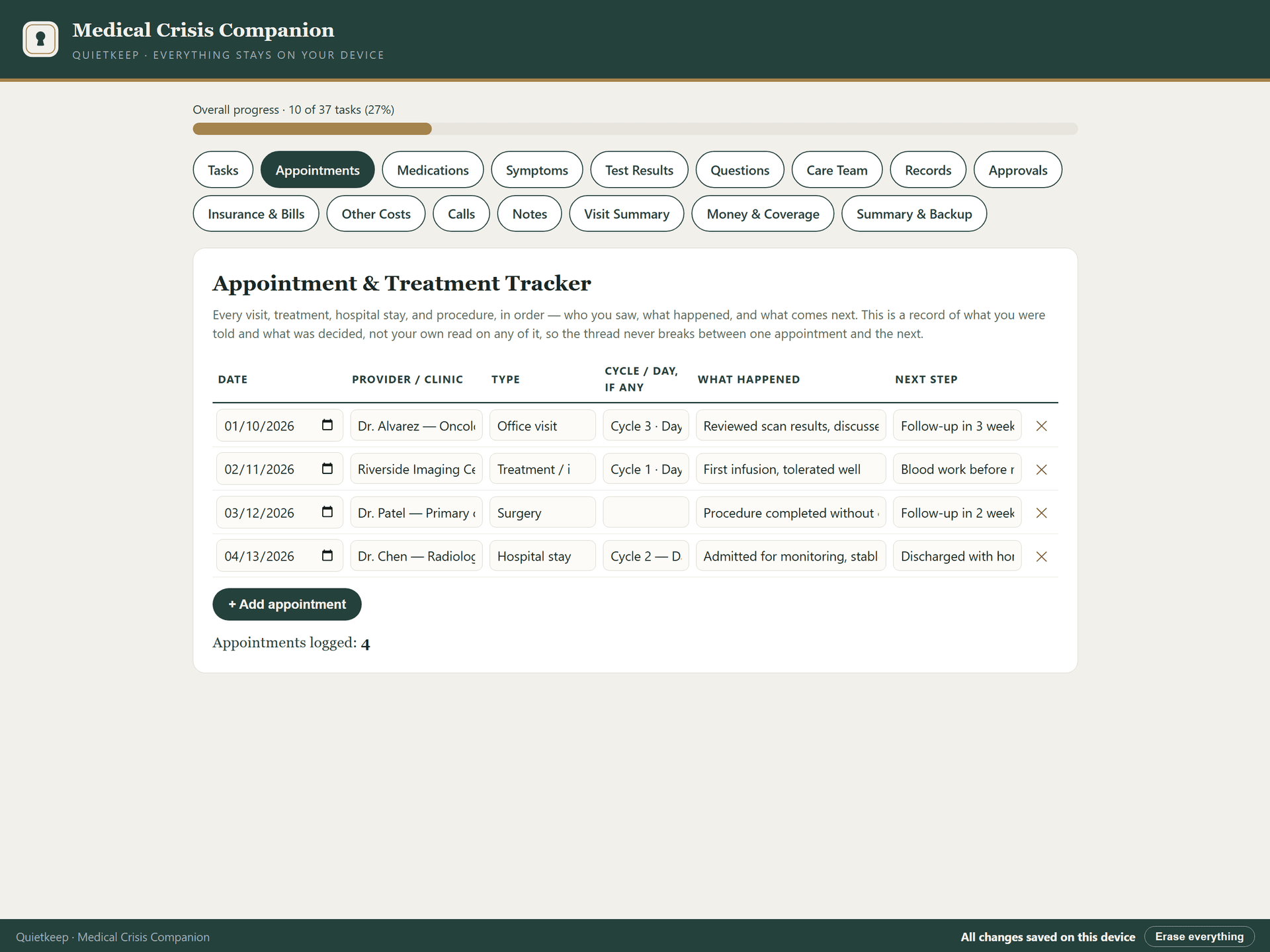This screenshot has width=1270, height=952.
Task: Edit the Cycle 3 cycle/day field
Action: (646, 426)
